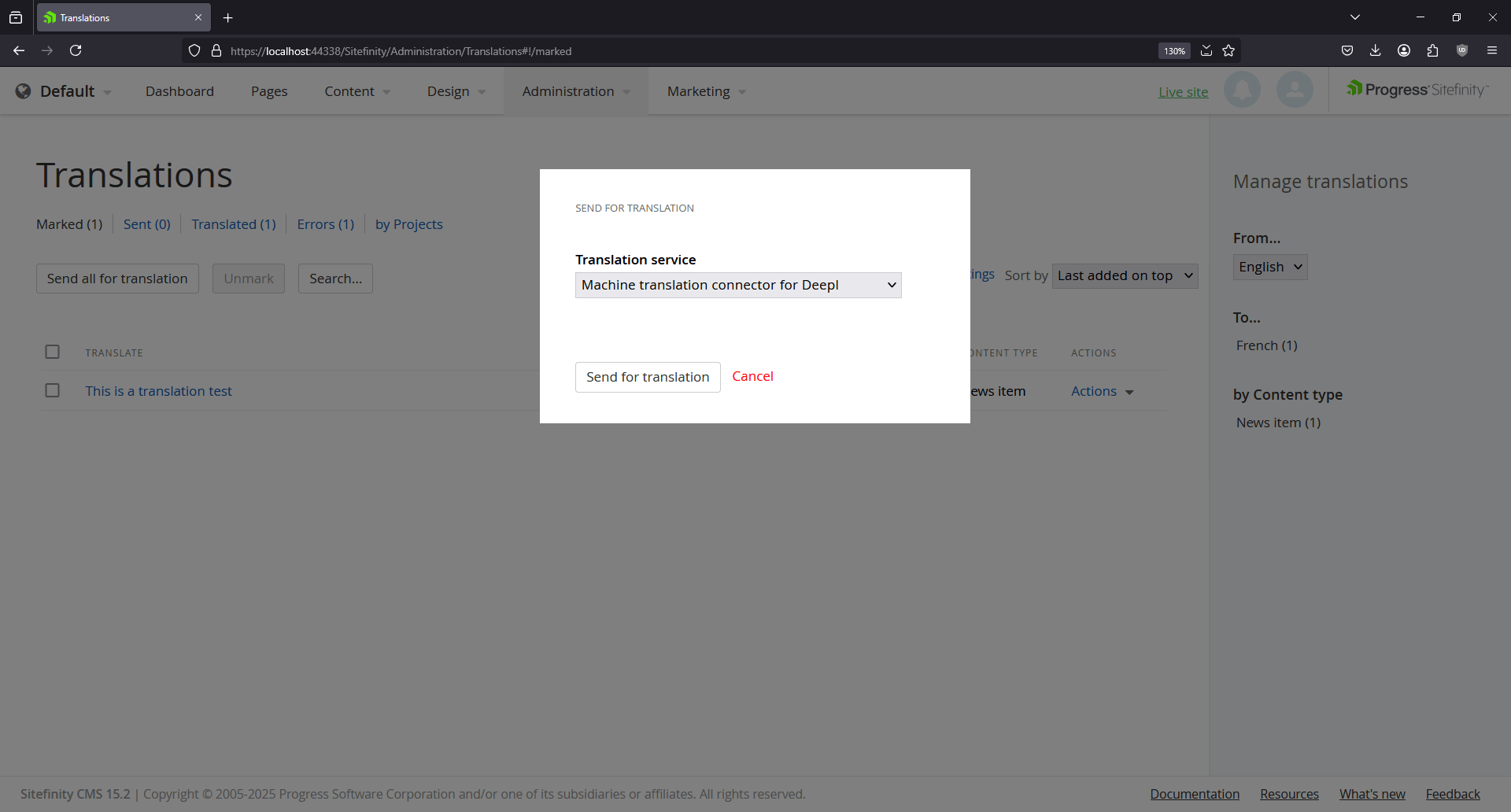
Task: Open the notifications bell
Action: pos(1242,90)
